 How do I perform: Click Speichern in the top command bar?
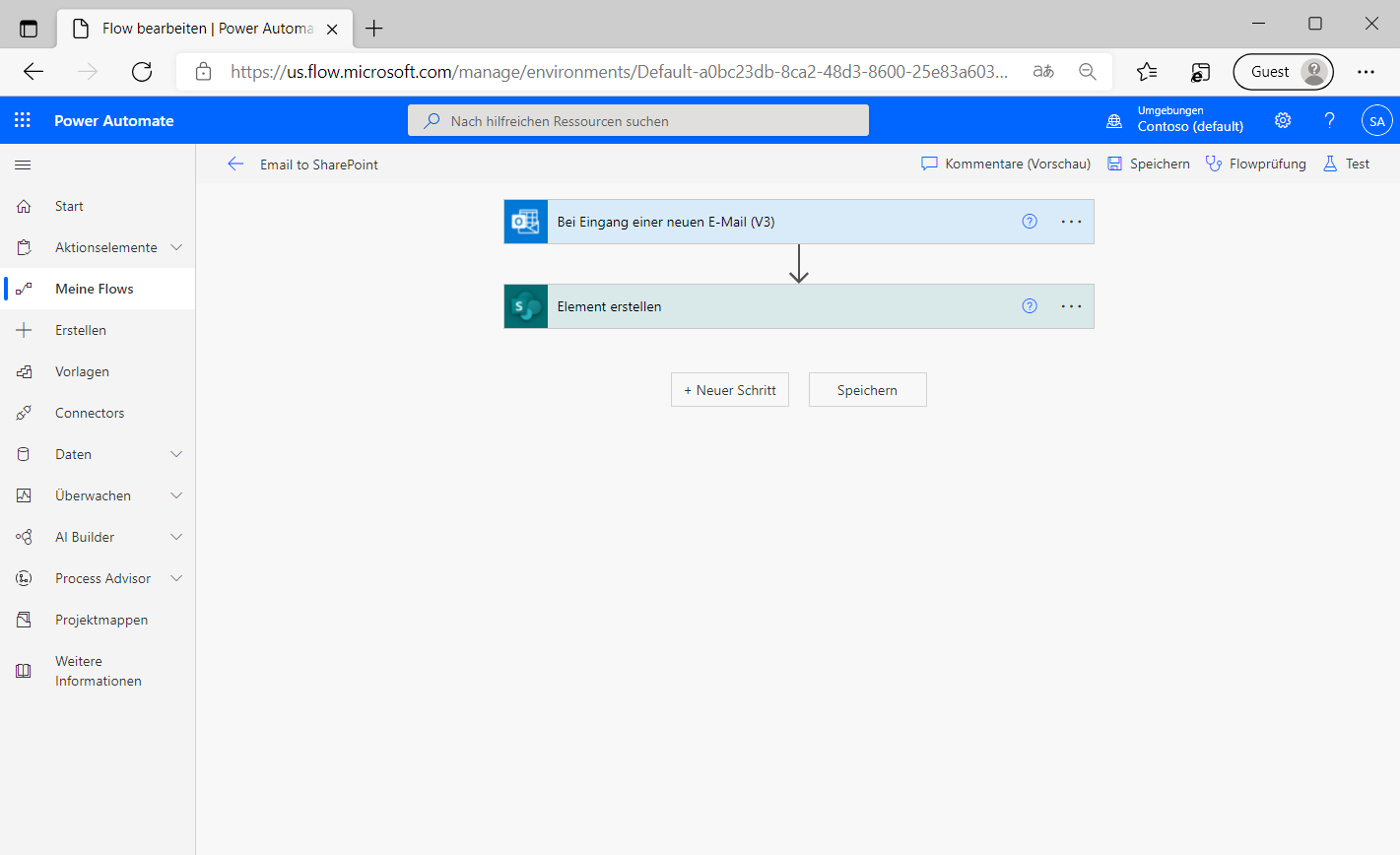[x=1149, y=164]
